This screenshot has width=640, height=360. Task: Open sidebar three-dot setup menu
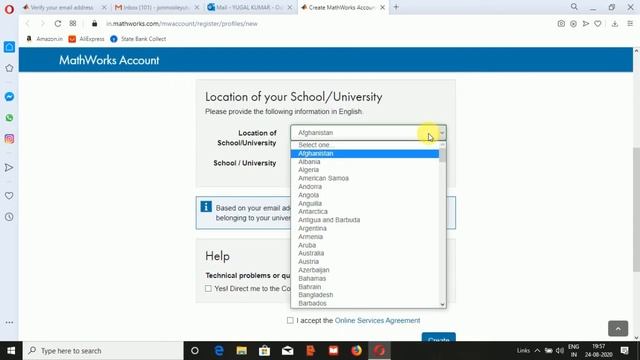[9, 322]
